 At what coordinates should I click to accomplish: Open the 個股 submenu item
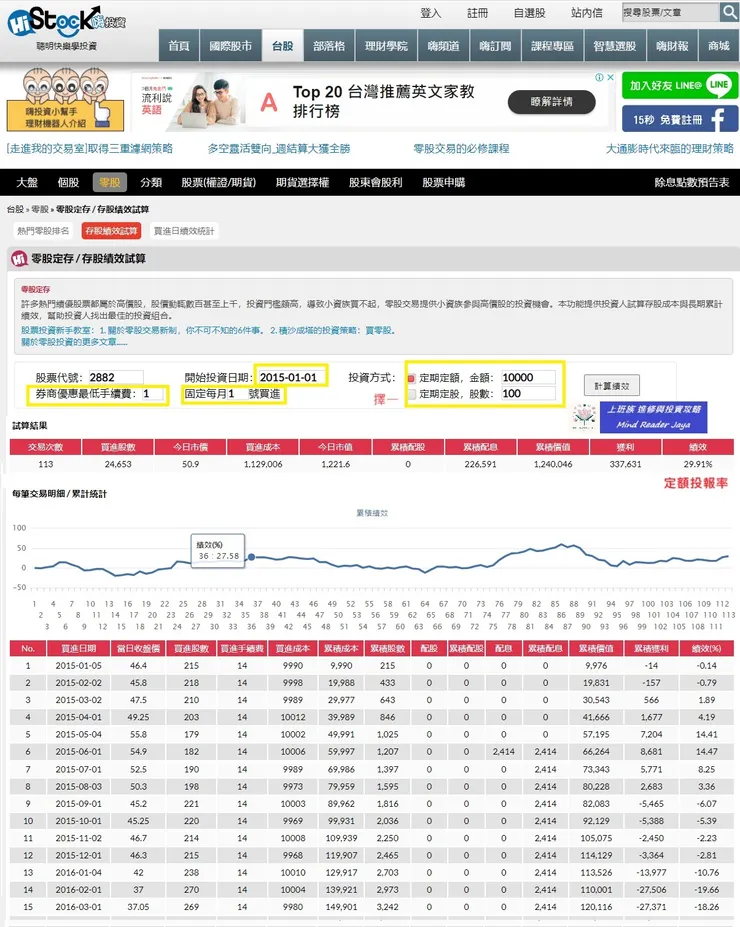[x=68, y=182]
